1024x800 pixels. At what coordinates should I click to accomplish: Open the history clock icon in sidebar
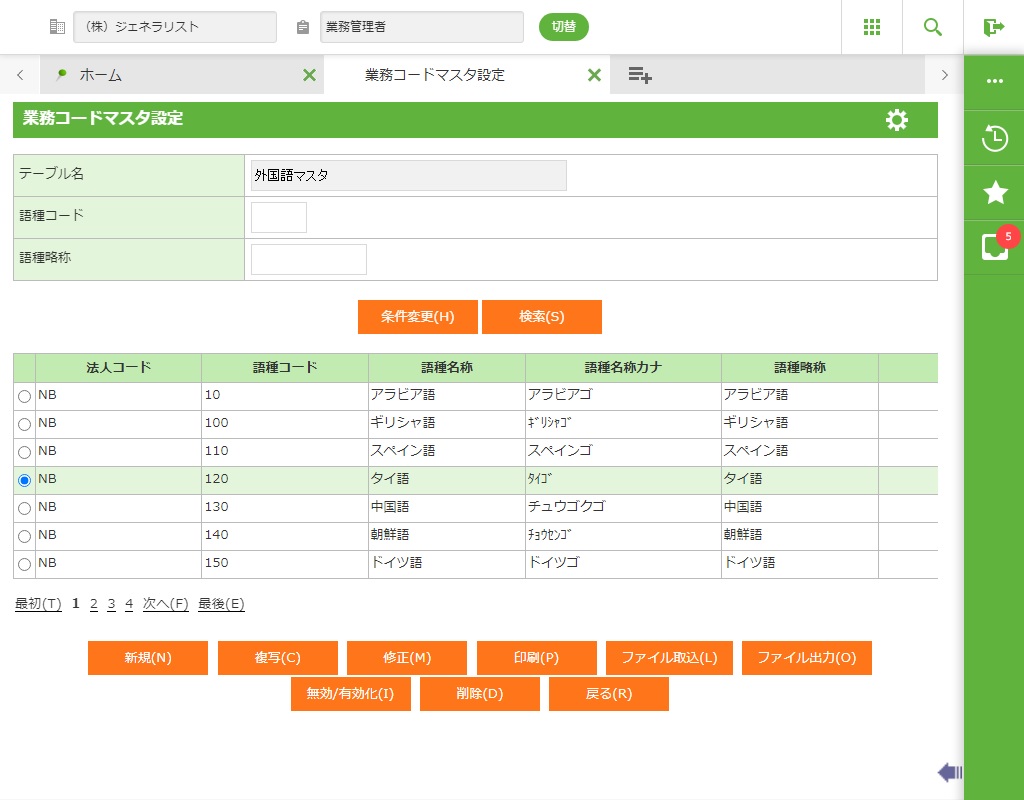tap(994, 138)
